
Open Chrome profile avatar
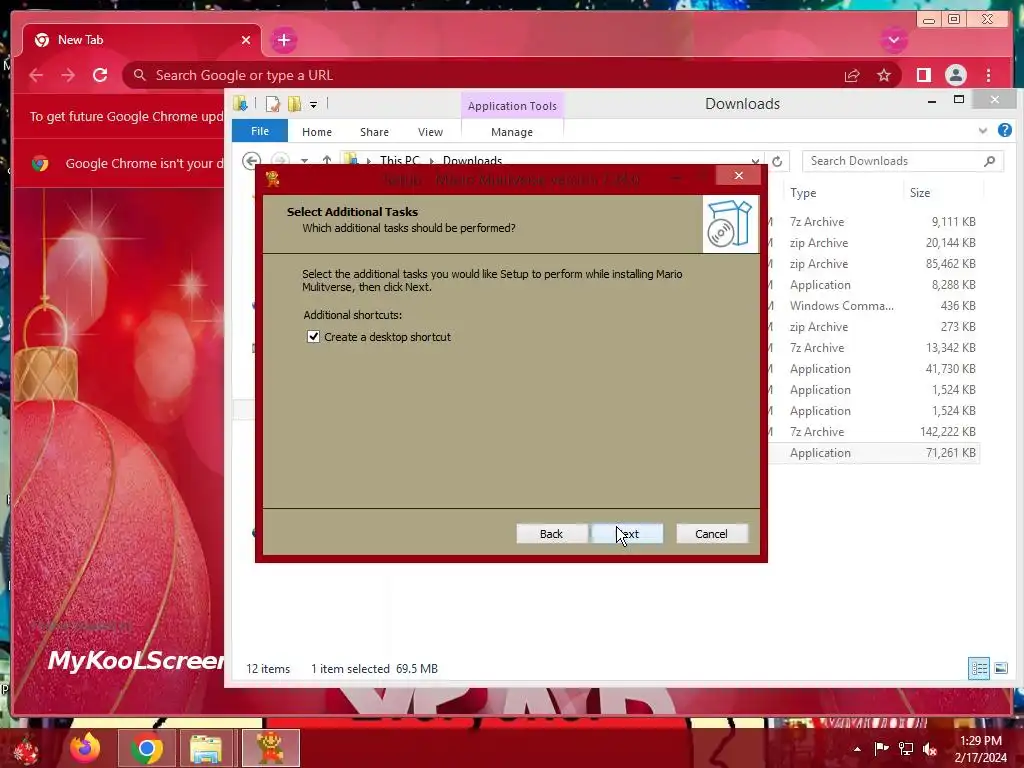pyautogui.click(x=955, y=75)
